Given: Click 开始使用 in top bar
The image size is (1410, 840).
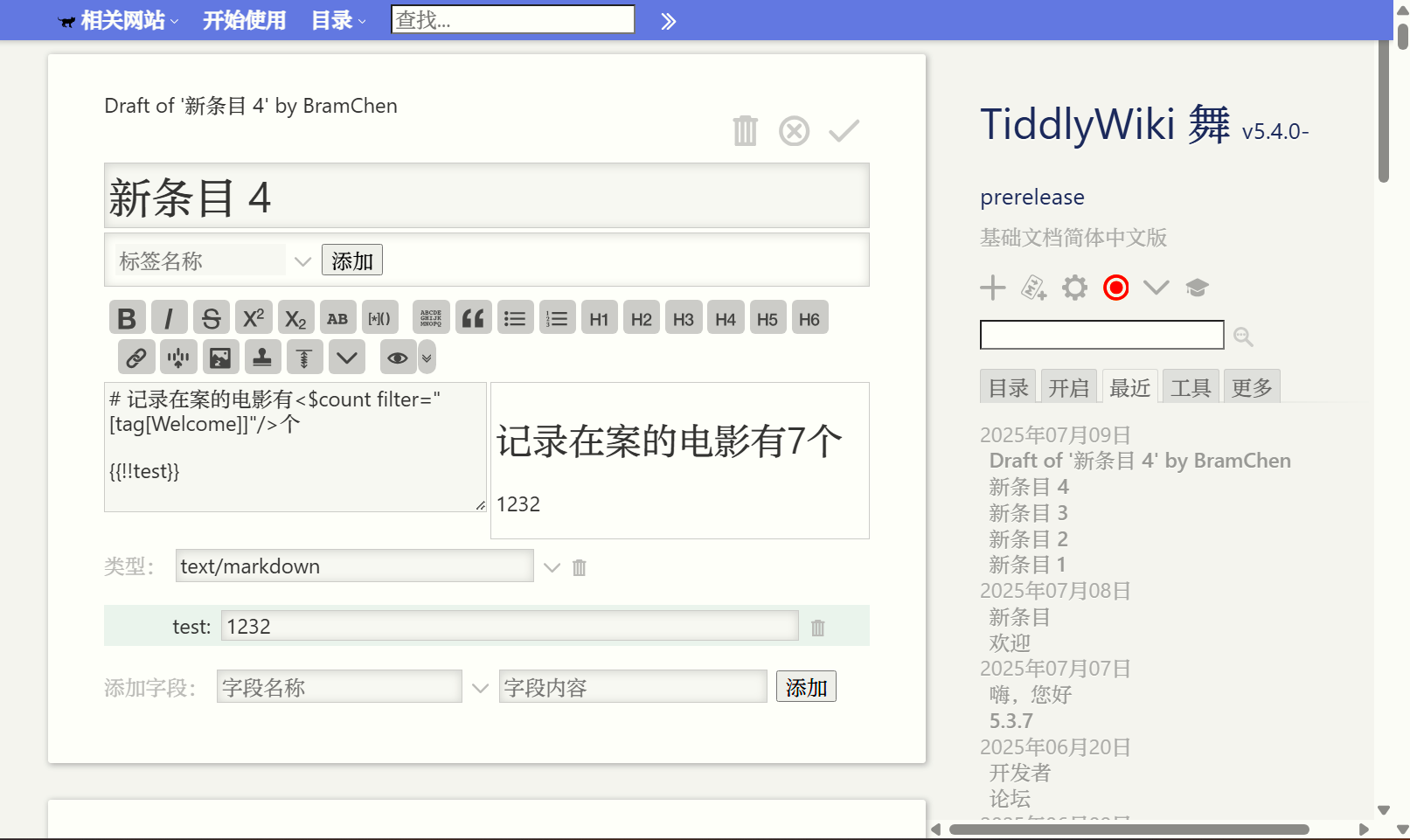Looking at the screenshot, I should [x=244, y=21].
